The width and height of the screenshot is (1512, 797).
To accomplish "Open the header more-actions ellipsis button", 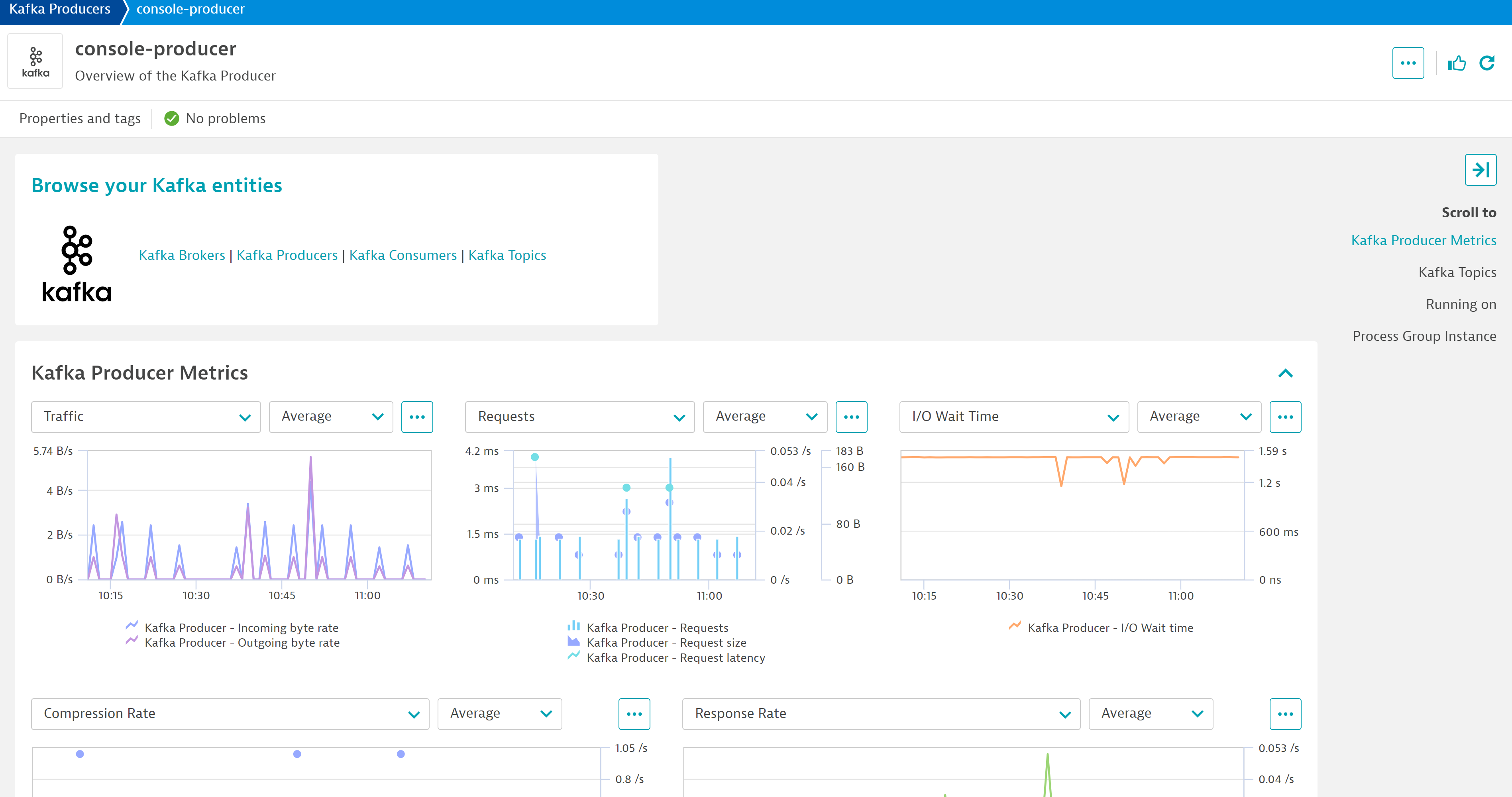I will [x=1408, y=63].
